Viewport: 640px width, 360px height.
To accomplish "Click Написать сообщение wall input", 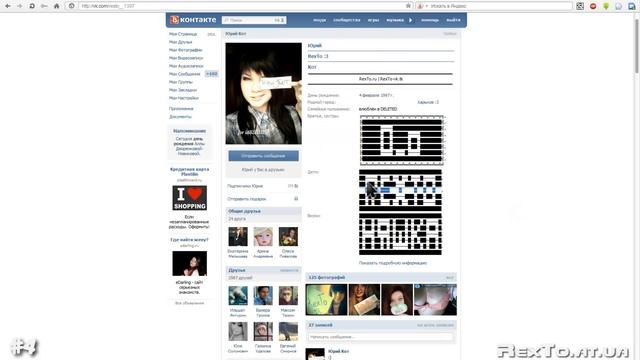I will coord(380,337).
